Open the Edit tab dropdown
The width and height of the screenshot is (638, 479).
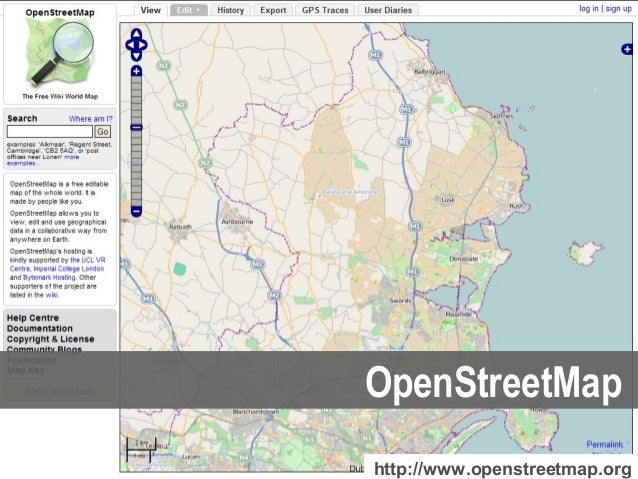pyautogui.click(x=186, y=10)
